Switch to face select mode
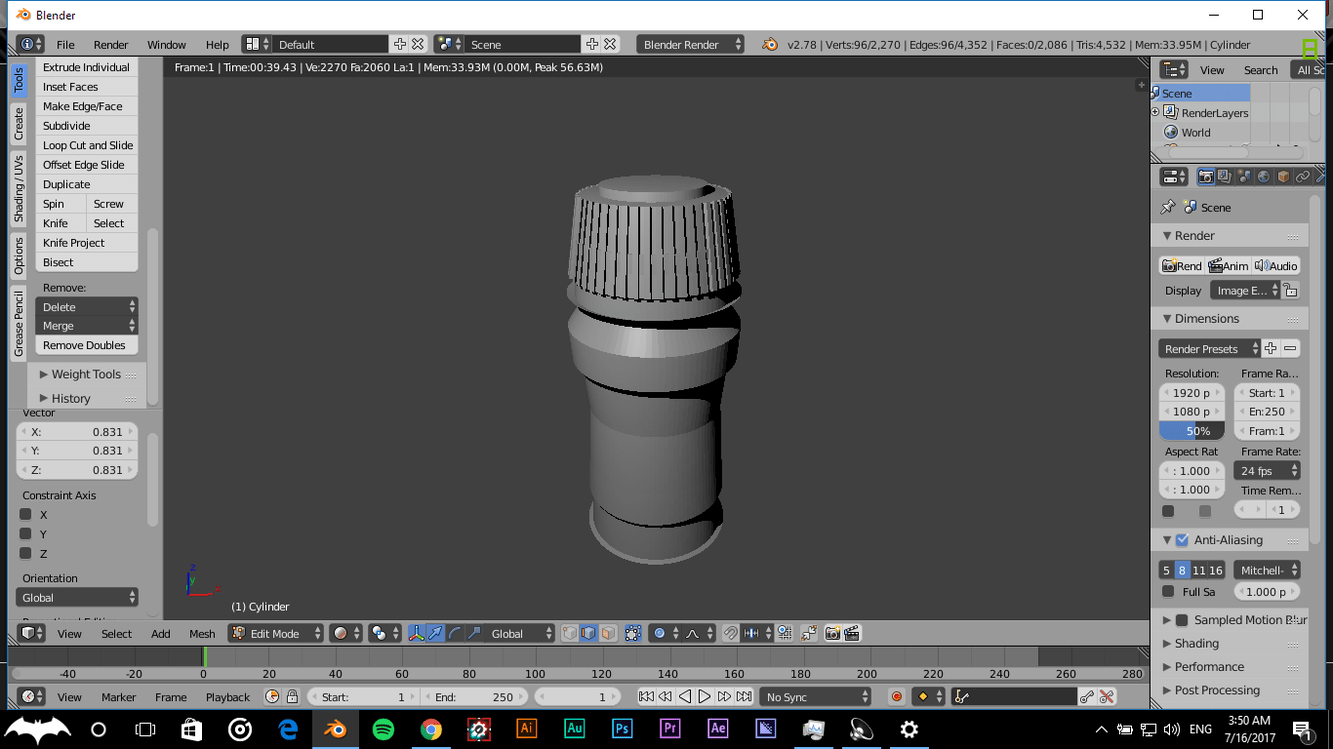Image resolution: width=1333 pixels, height=749 pixels. [x=608, y=633]
